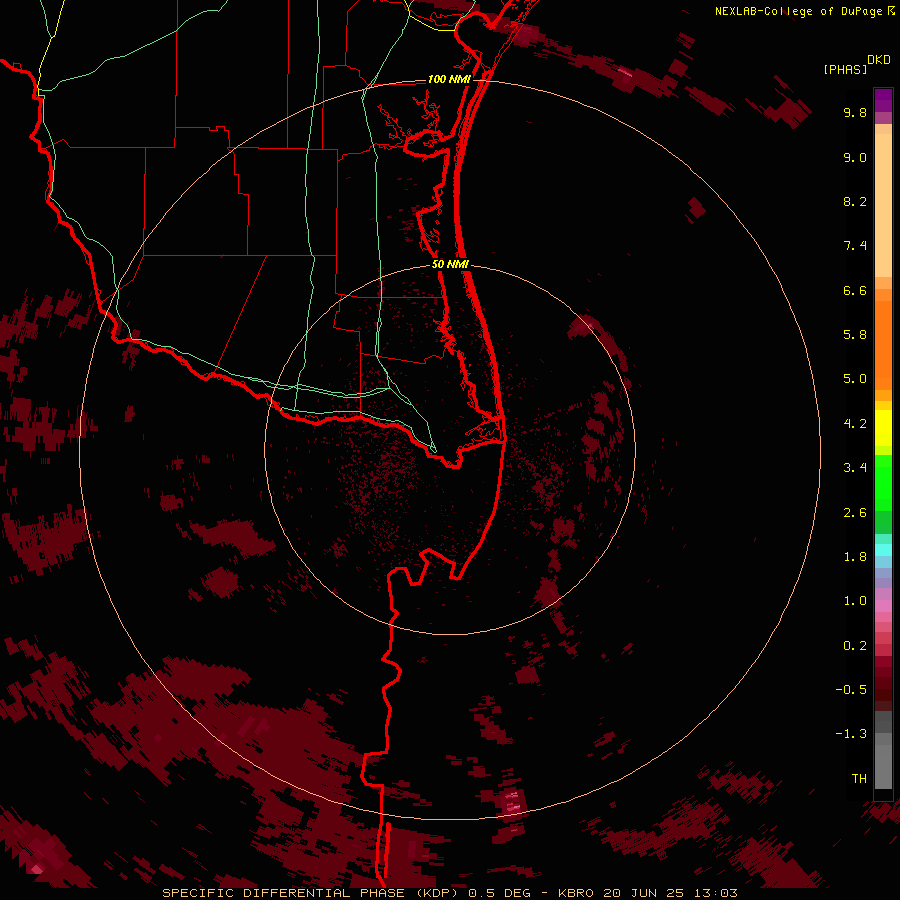Click the 3.4 scale value

(x=855, y=468)
